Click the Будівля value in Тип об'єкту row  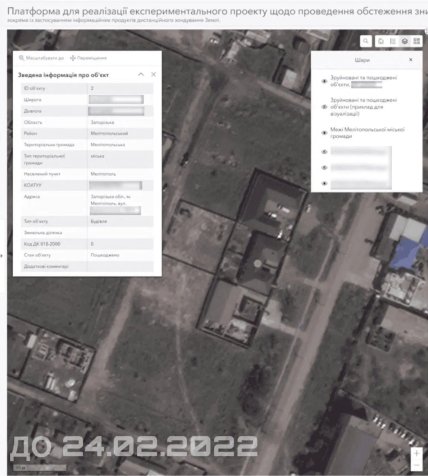(99, 221)
